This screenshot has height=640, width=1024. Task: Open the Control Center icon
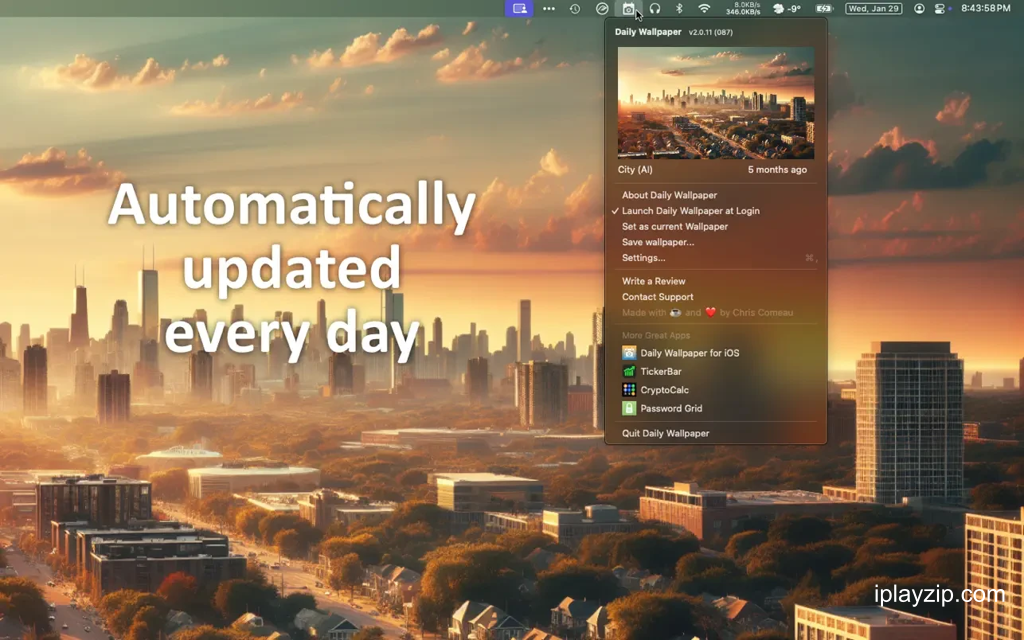tap(939, 8)
